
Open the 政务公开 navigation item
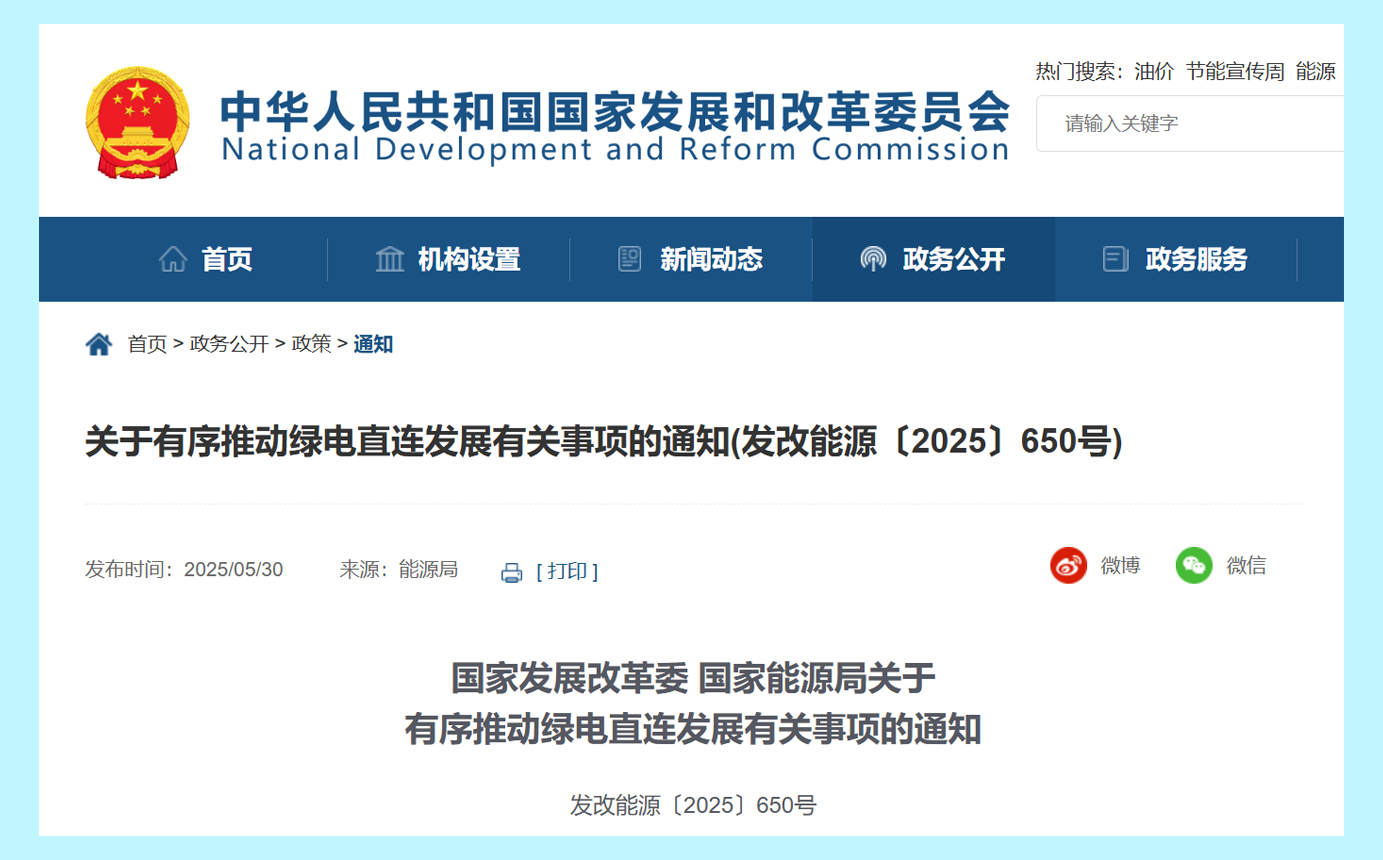tap(954, 260)
